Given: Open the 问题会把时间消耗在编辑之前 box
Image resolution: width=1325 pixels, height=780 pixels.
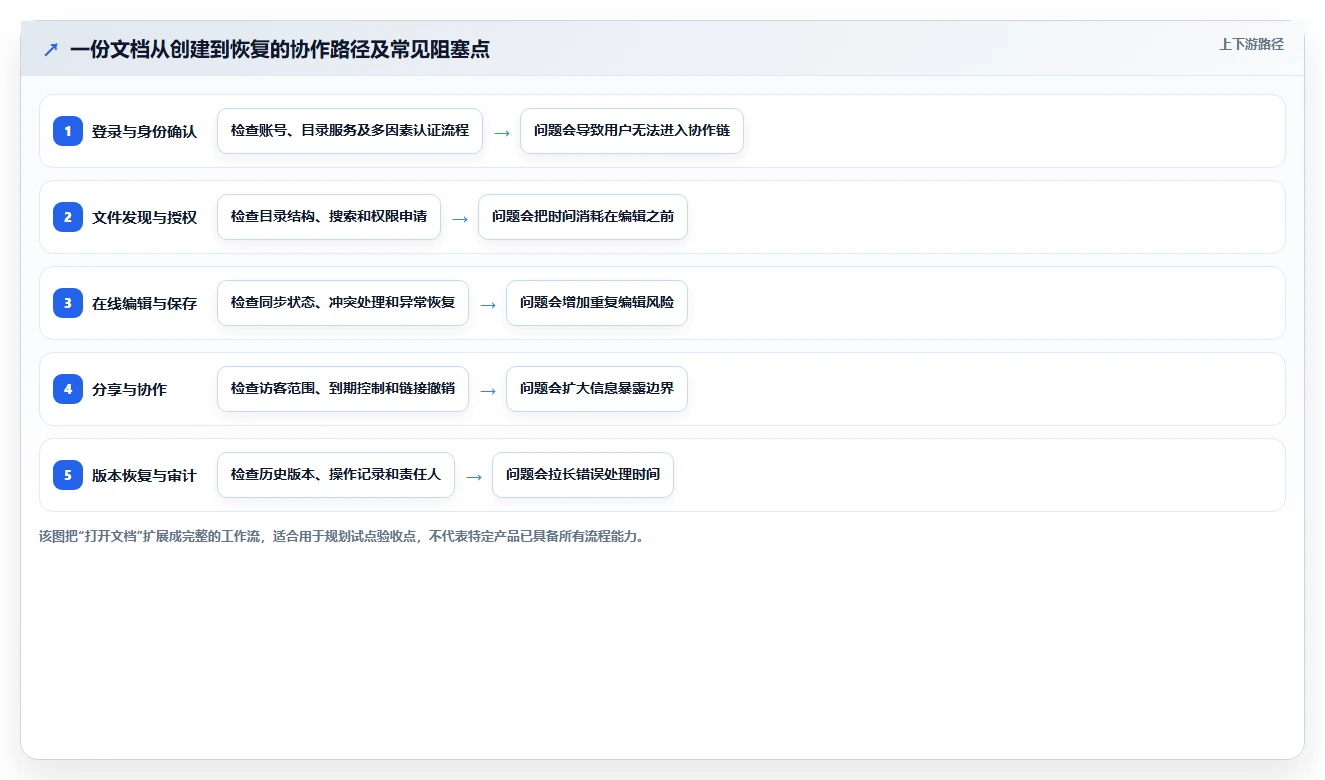Looking at the screenshot, I should point(583,217).
